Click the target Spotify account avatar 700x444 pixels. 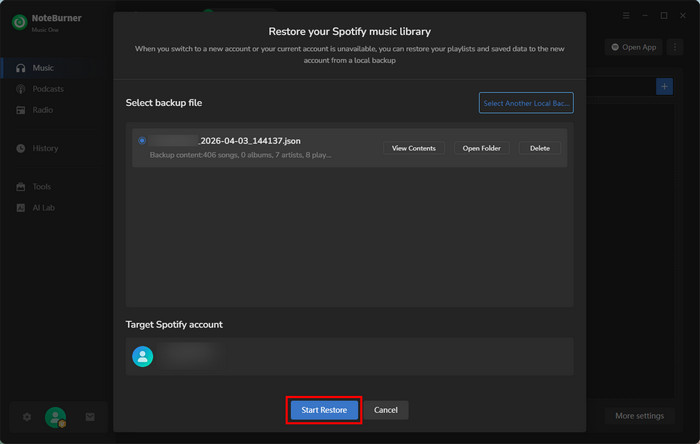click(142, 357)
